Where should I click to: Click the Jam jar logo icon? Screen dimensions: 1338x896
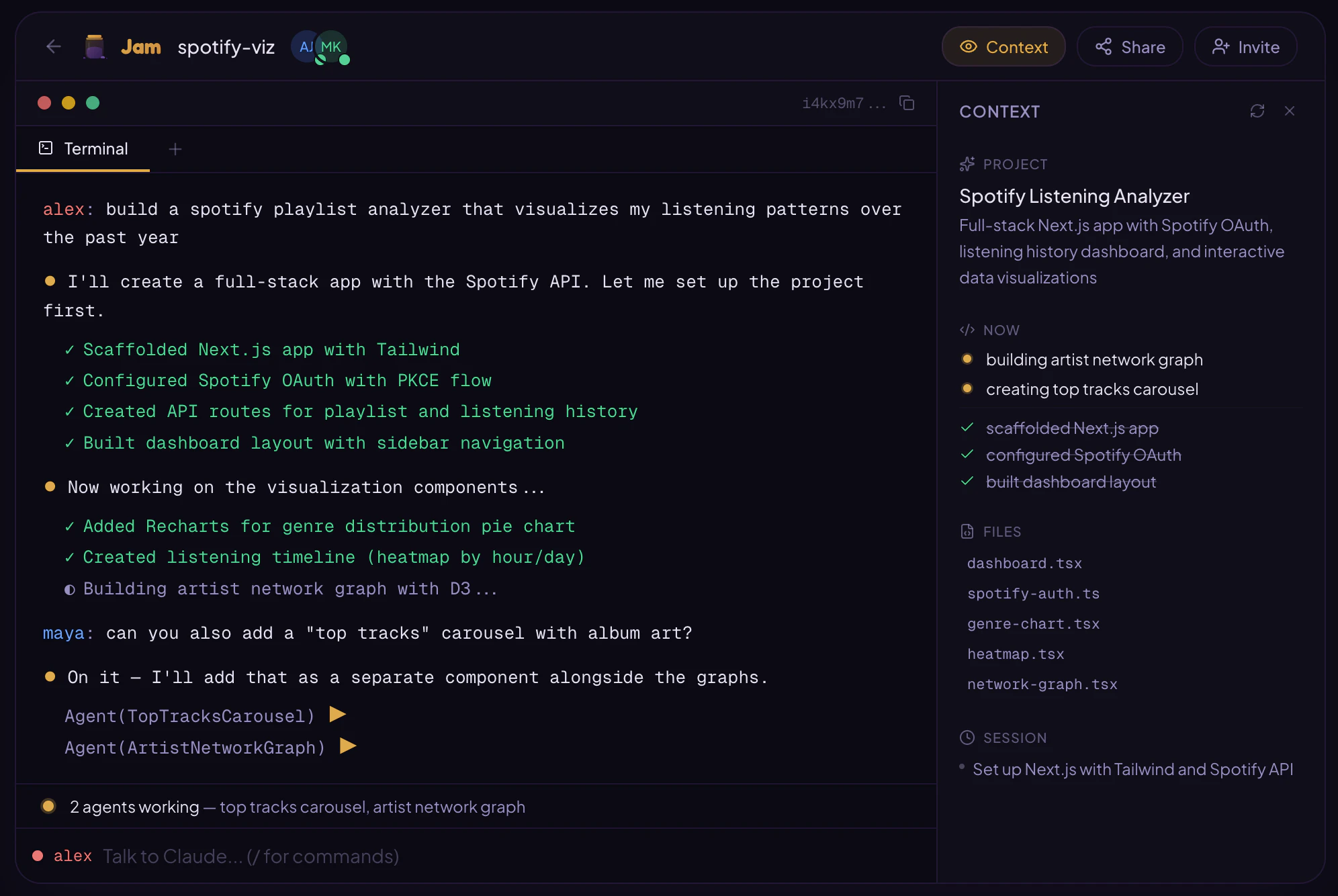click(x=95, y=47)
